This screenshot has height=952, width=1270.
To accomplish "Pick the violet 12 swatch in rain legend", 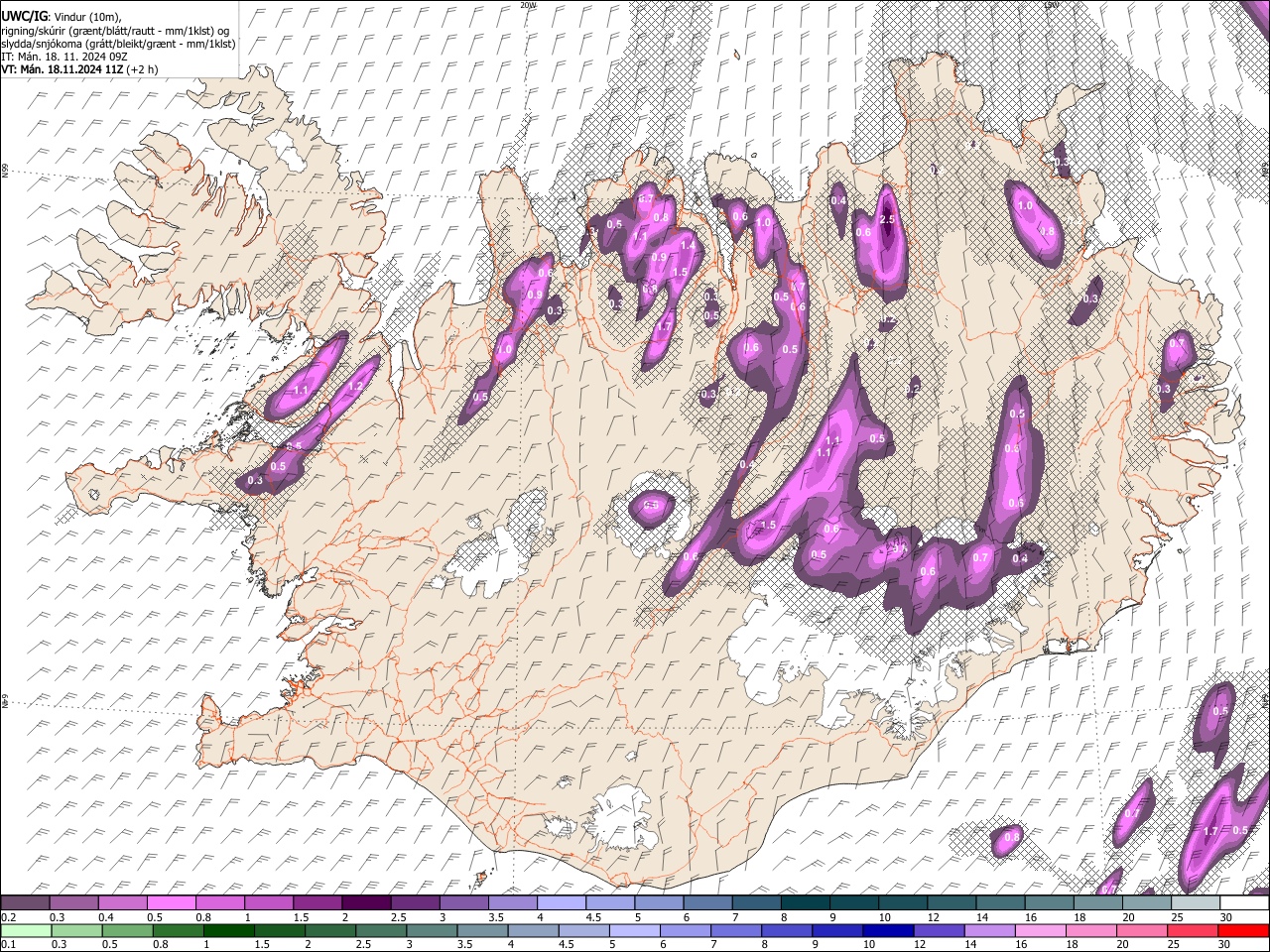I will tap(939, 931).
